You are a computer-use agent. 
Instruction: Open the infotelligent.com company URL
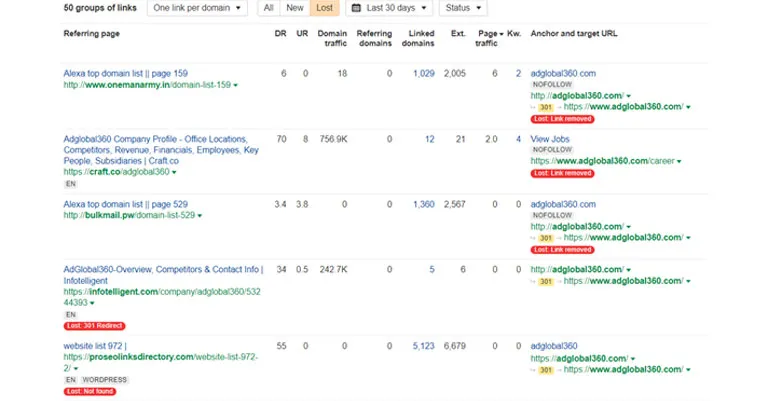click(x=162, y=297)
